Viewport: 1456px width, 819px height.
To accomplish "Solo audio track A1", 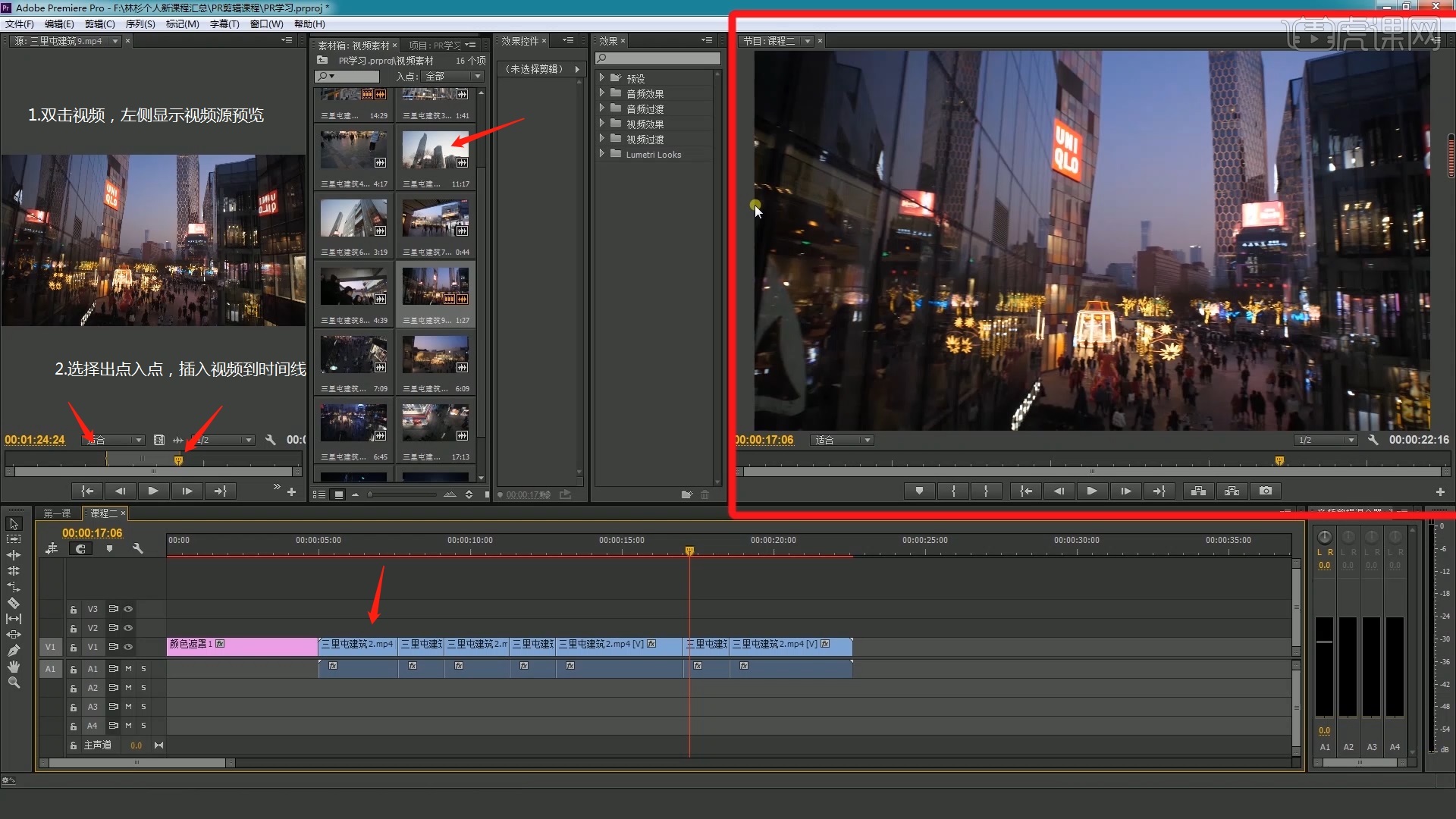I will pyautogui.click(x=143, y=669).
